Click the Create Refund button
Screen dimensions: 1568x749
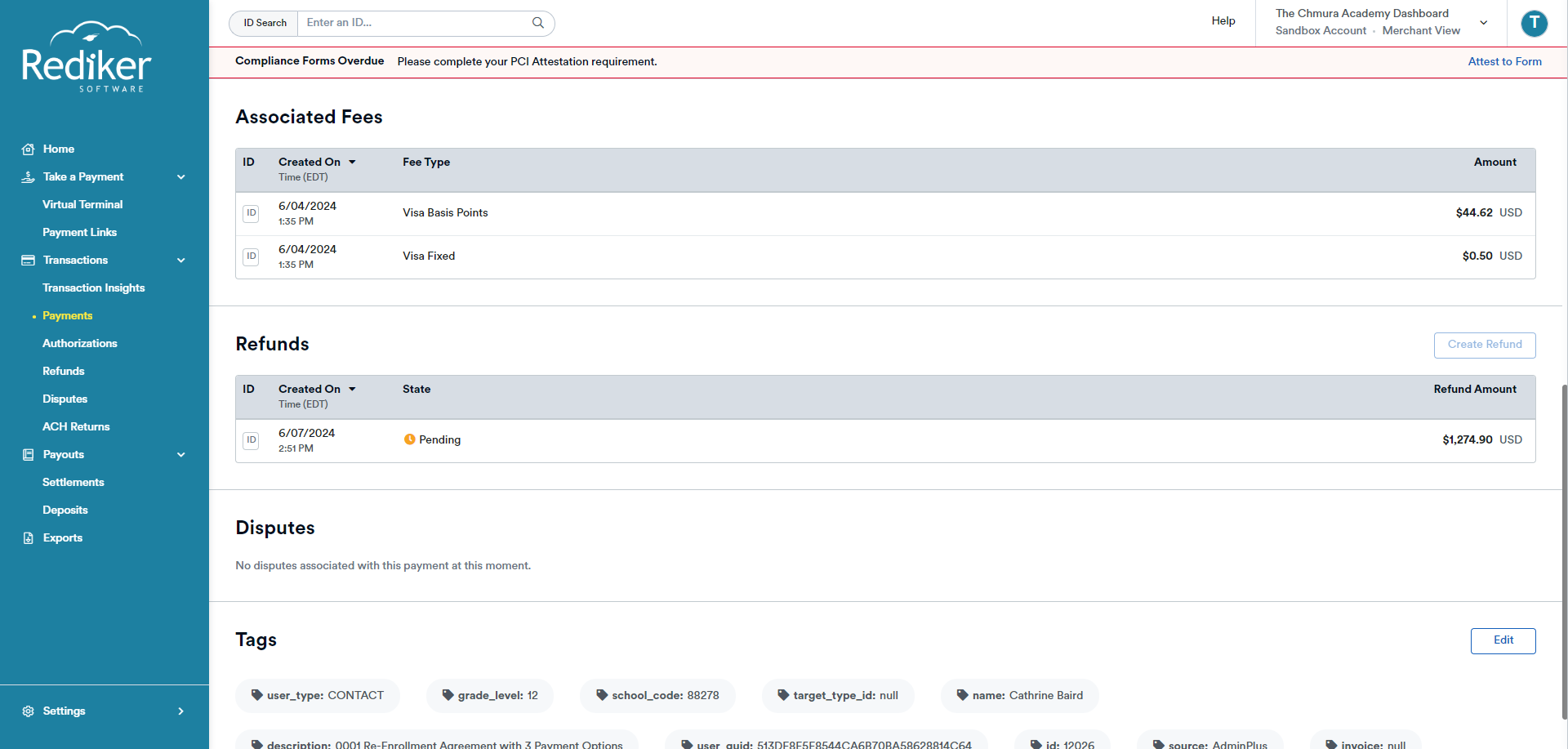click(1485, 345)
